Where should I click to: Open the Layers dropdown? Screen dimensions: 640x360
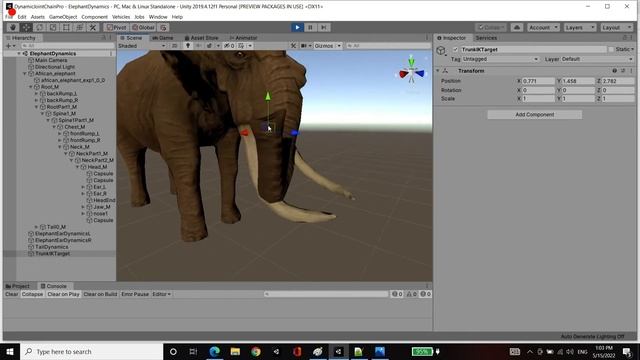click(580, 27)
